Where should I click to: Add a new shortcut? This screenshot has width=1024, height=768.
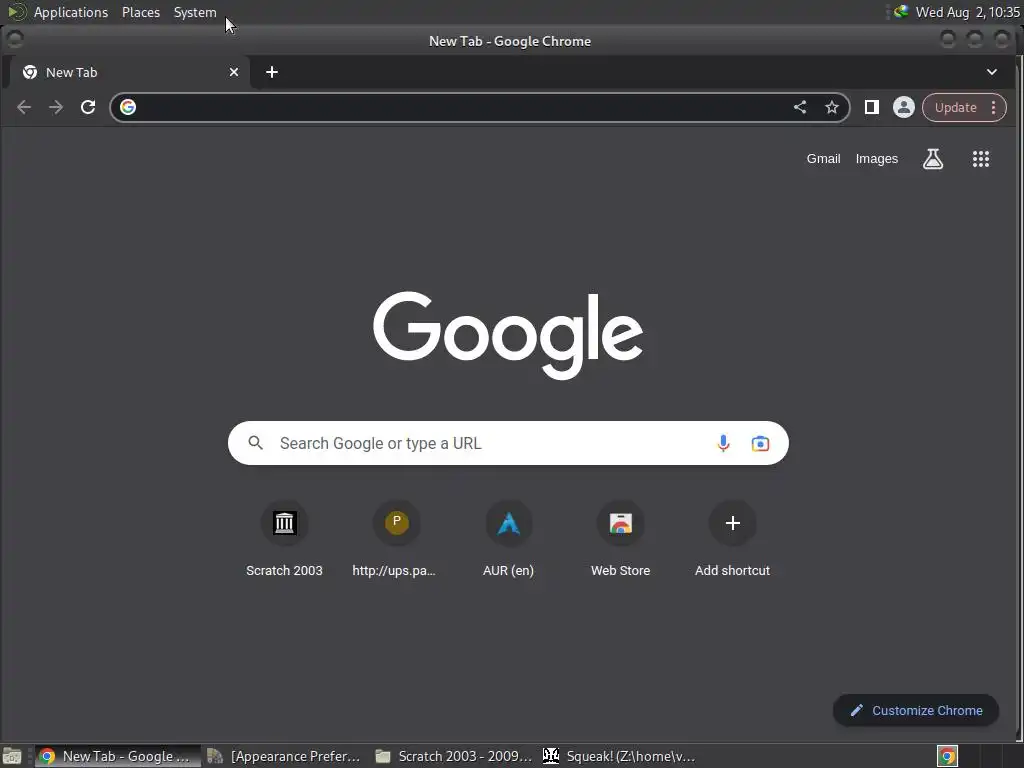pyautogui.click(x=732, y=539)
